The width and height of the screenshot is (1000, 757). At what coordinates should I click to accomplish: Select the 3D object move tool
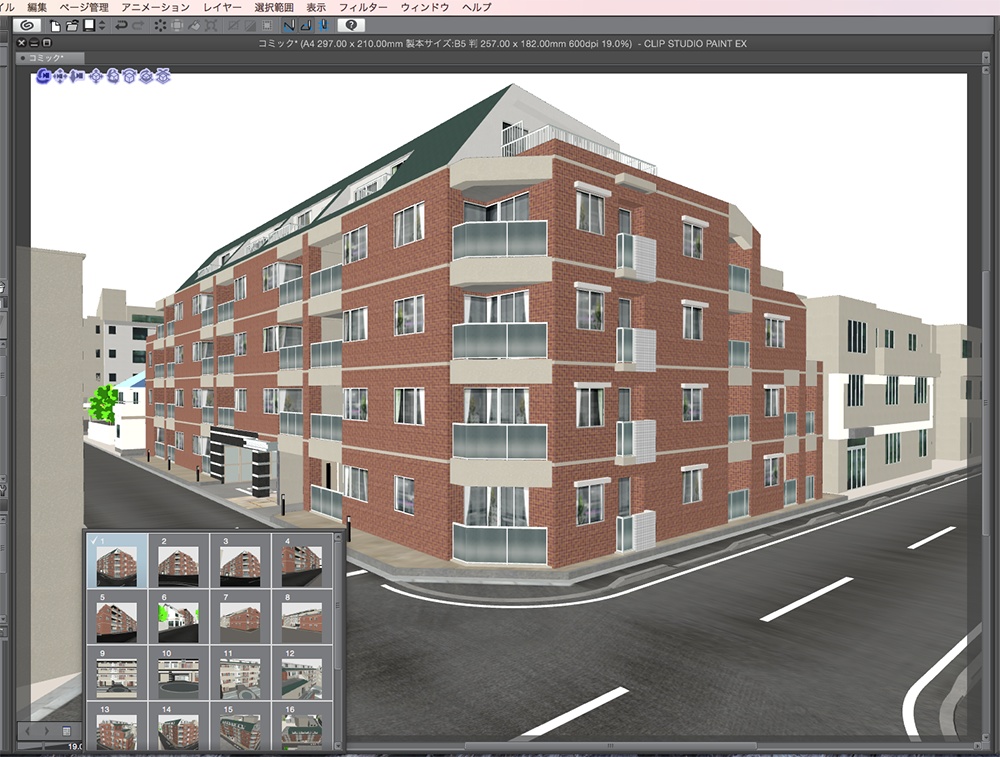[96, 76]
